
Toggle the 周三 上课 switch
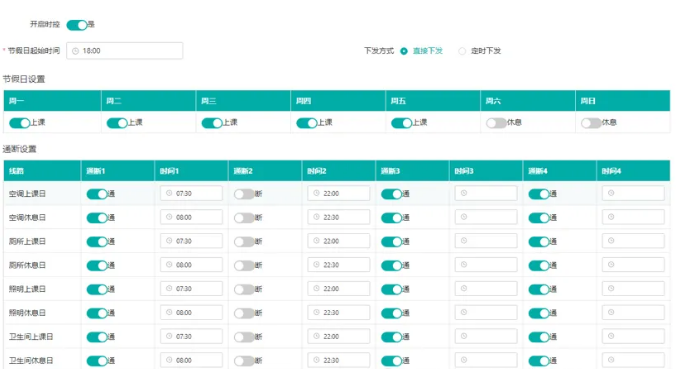(x=212, y=123)
